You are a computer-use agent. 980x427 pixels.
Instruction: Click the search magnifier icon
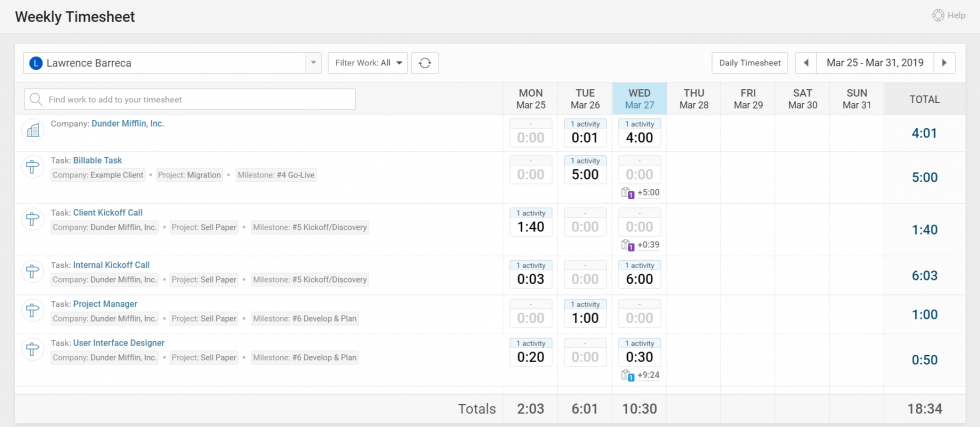36,99
